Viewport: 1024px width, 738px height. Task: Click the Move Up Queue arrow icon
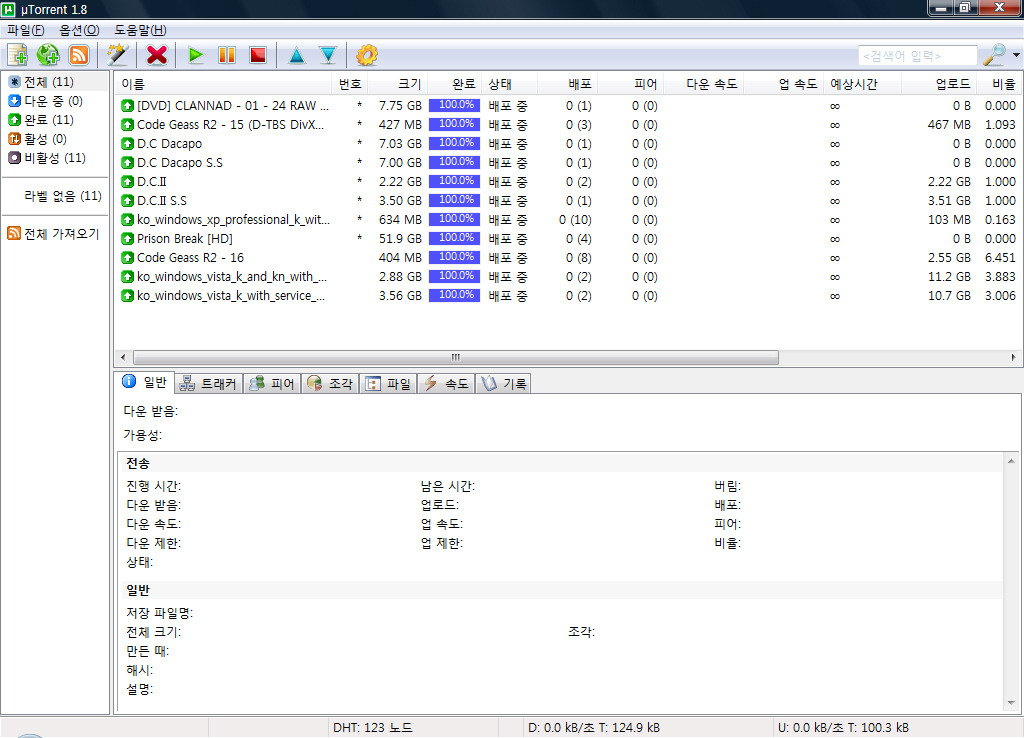pyautogui.click(x=296, y=56)
